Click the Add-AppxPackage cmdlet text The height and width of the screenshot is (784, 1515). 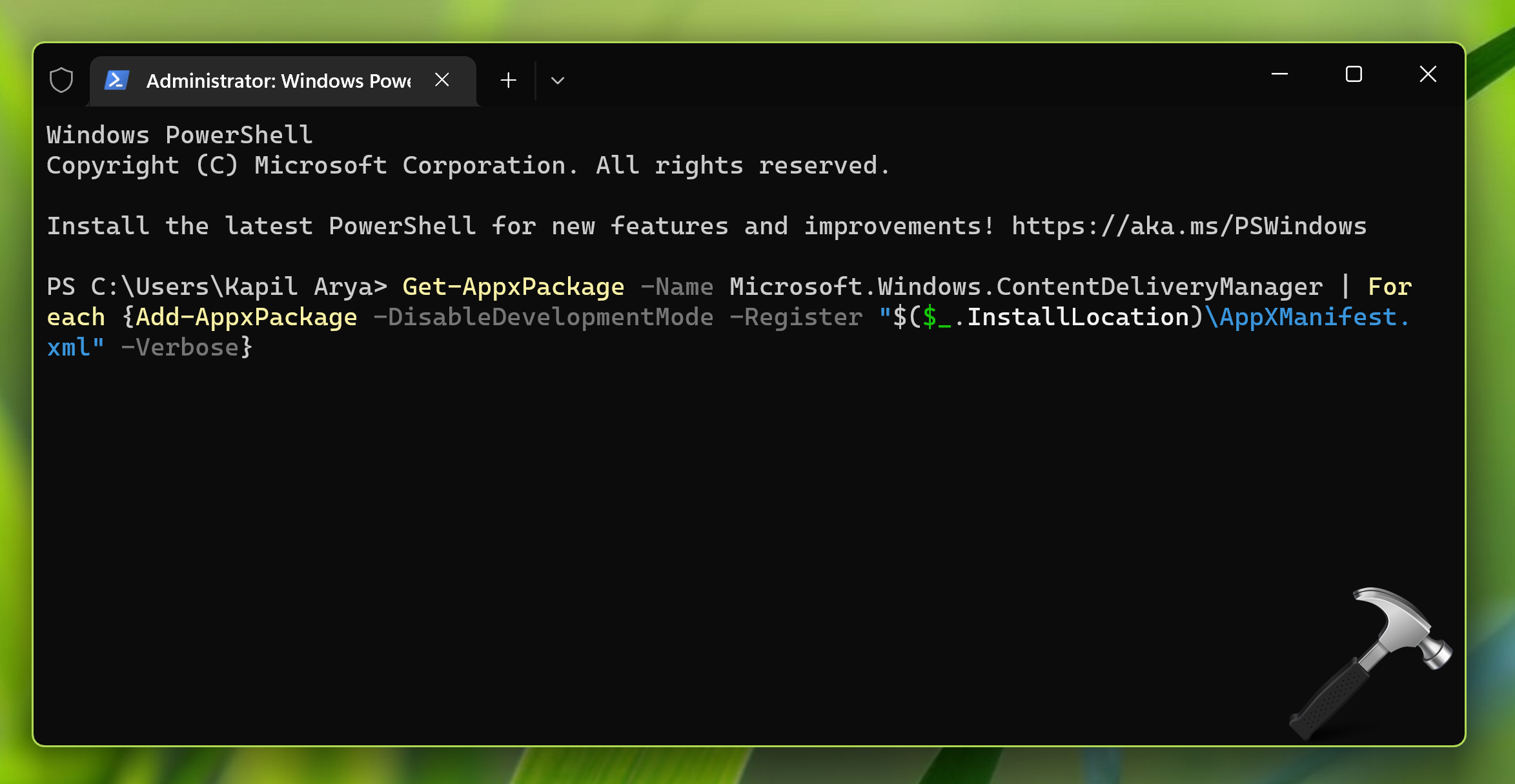point(246,317)
